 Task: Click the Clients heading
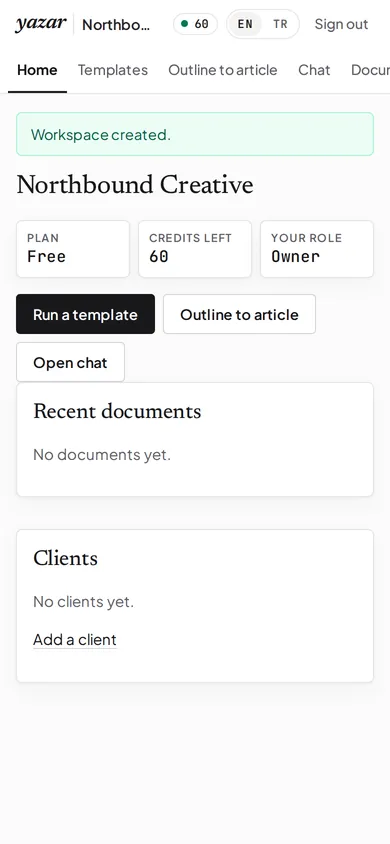66,558
